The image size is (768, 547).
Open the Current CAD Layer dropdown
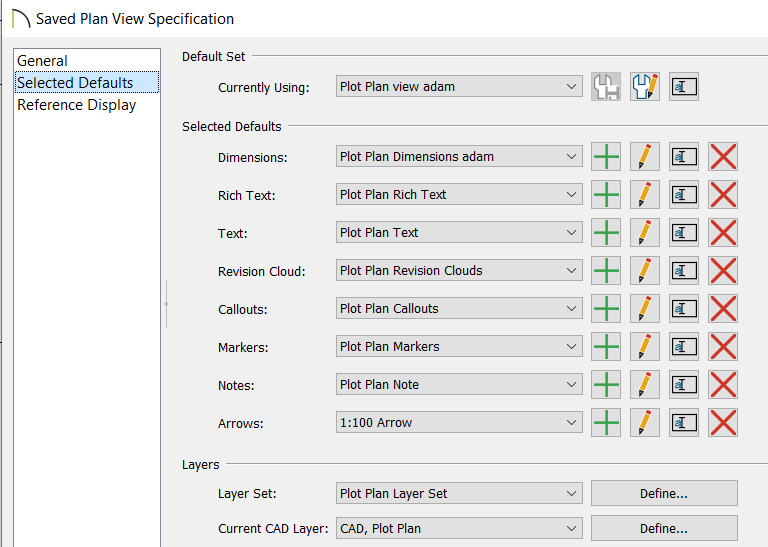459,528
